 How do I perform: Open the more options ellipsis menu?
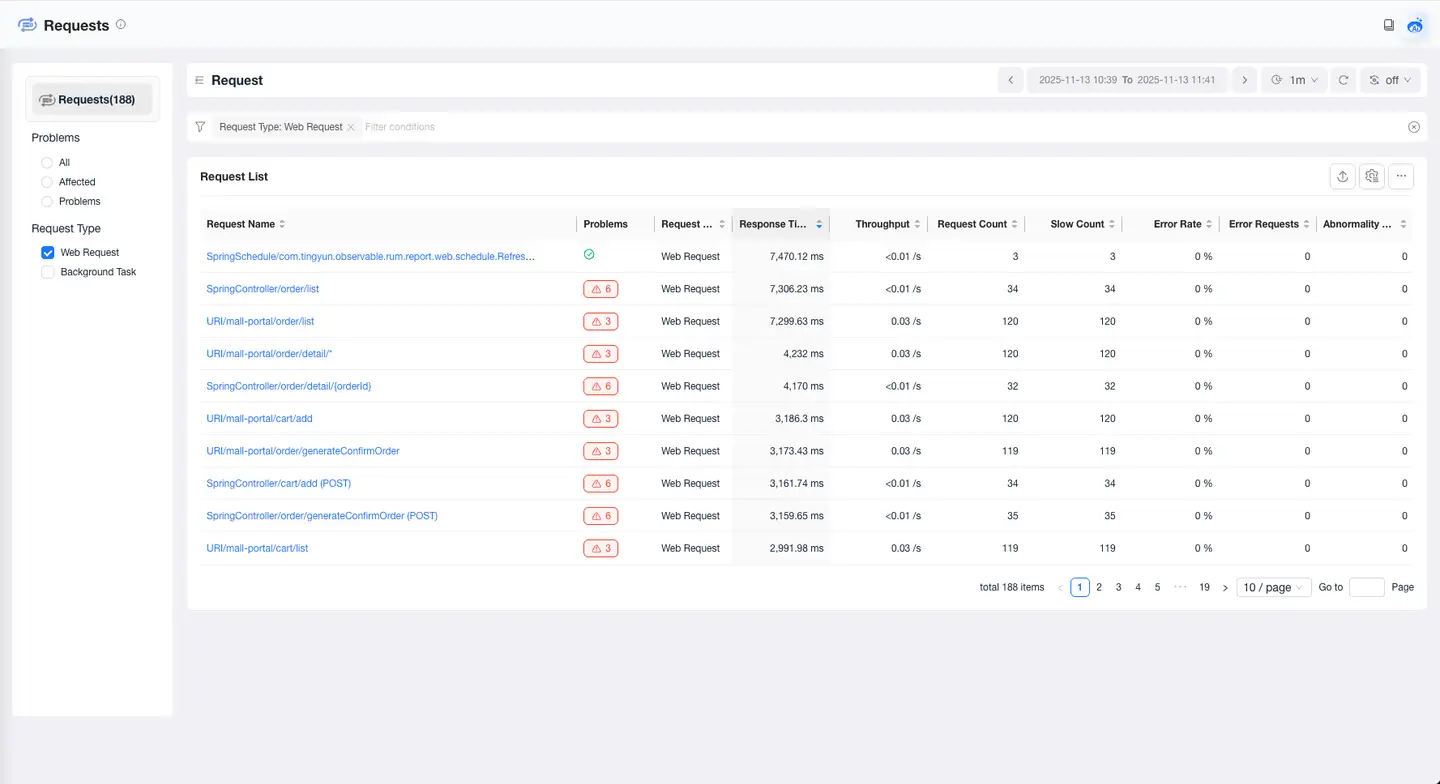[x=1401, y=176]
